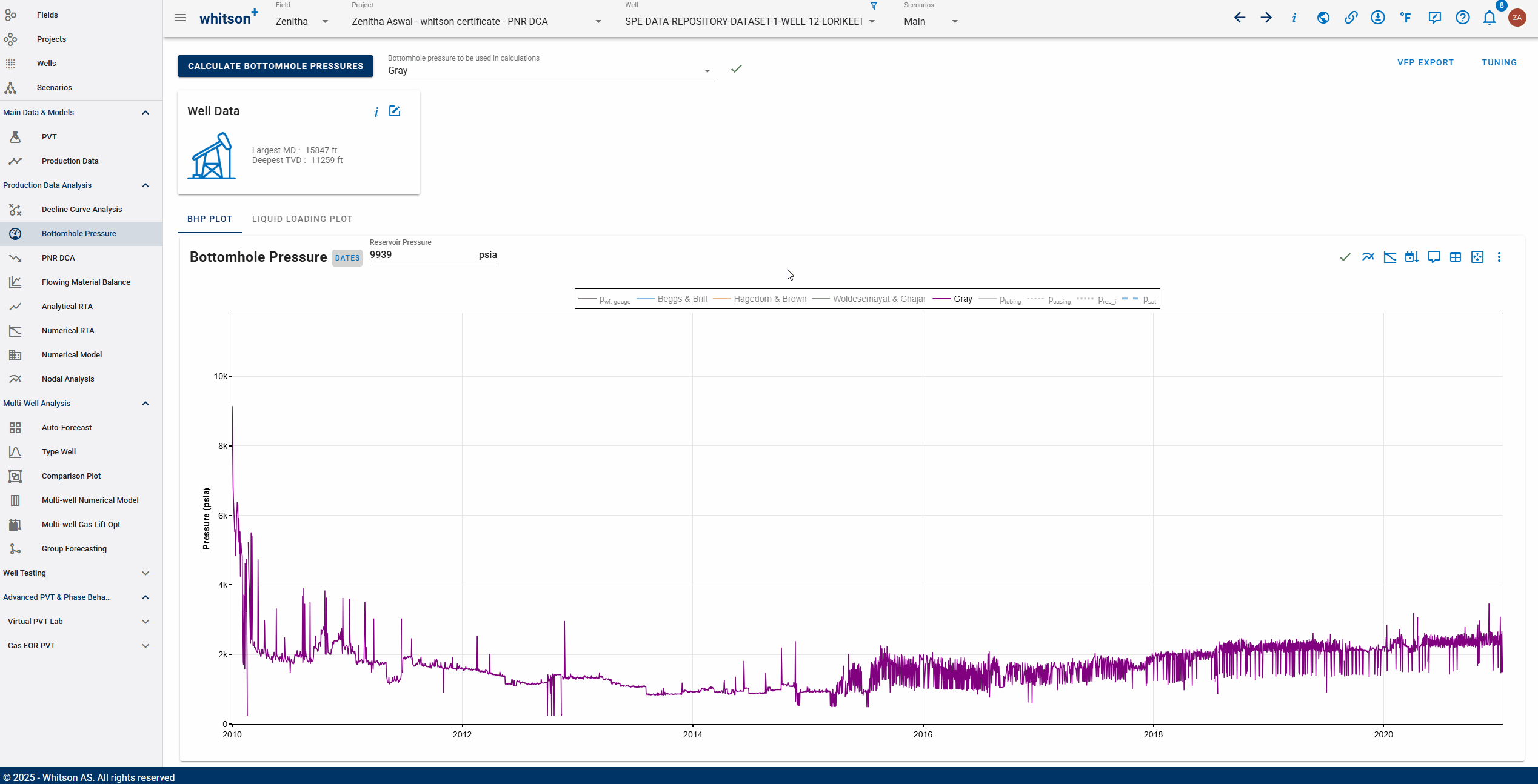Image resolution: width=1538 pixels, height=784 pixels.
Task: Open Fields in sidebar
Action: click(81, 15)
